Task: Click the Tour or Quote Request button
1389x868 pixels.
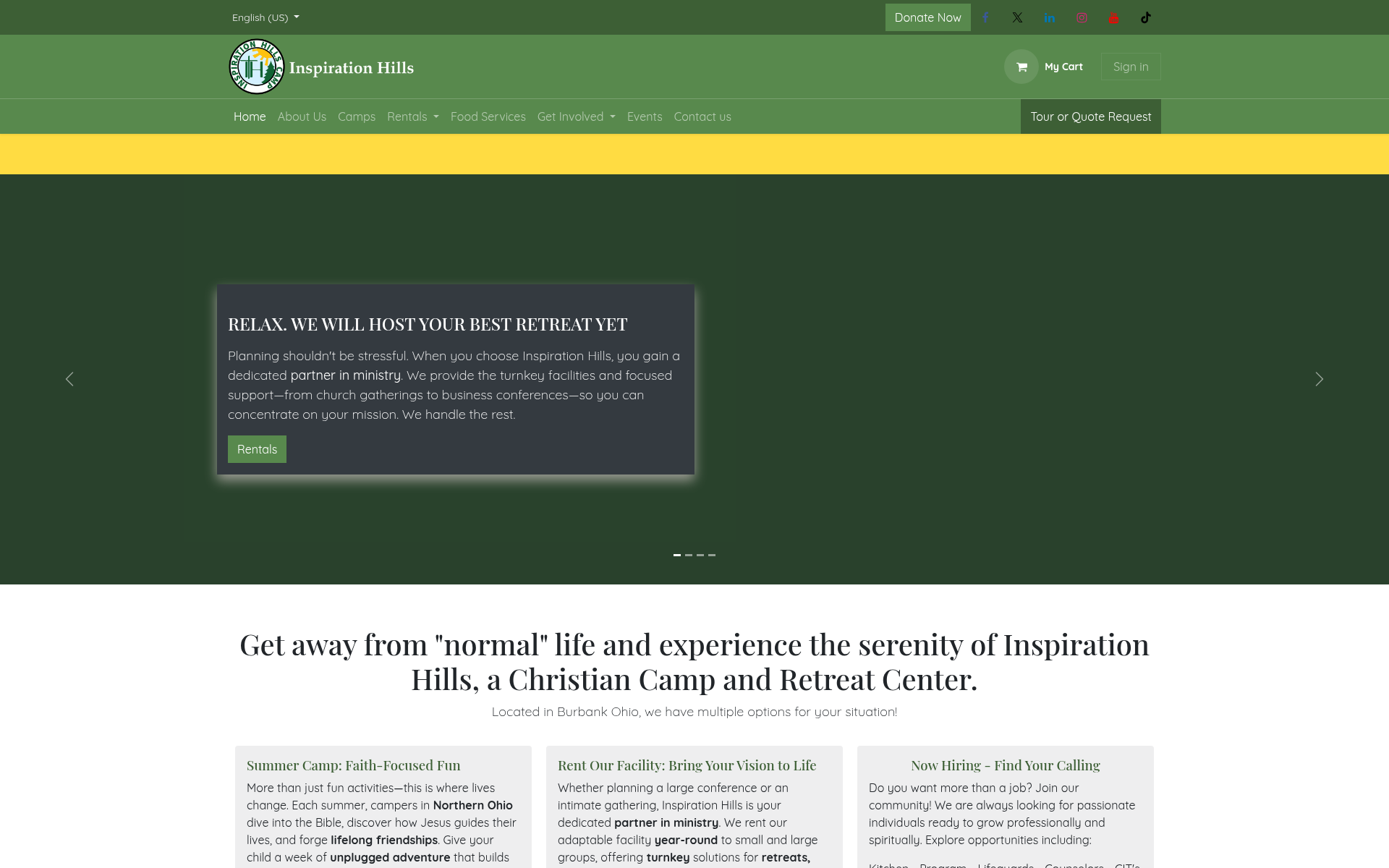Action: [x=1090, y=116]
